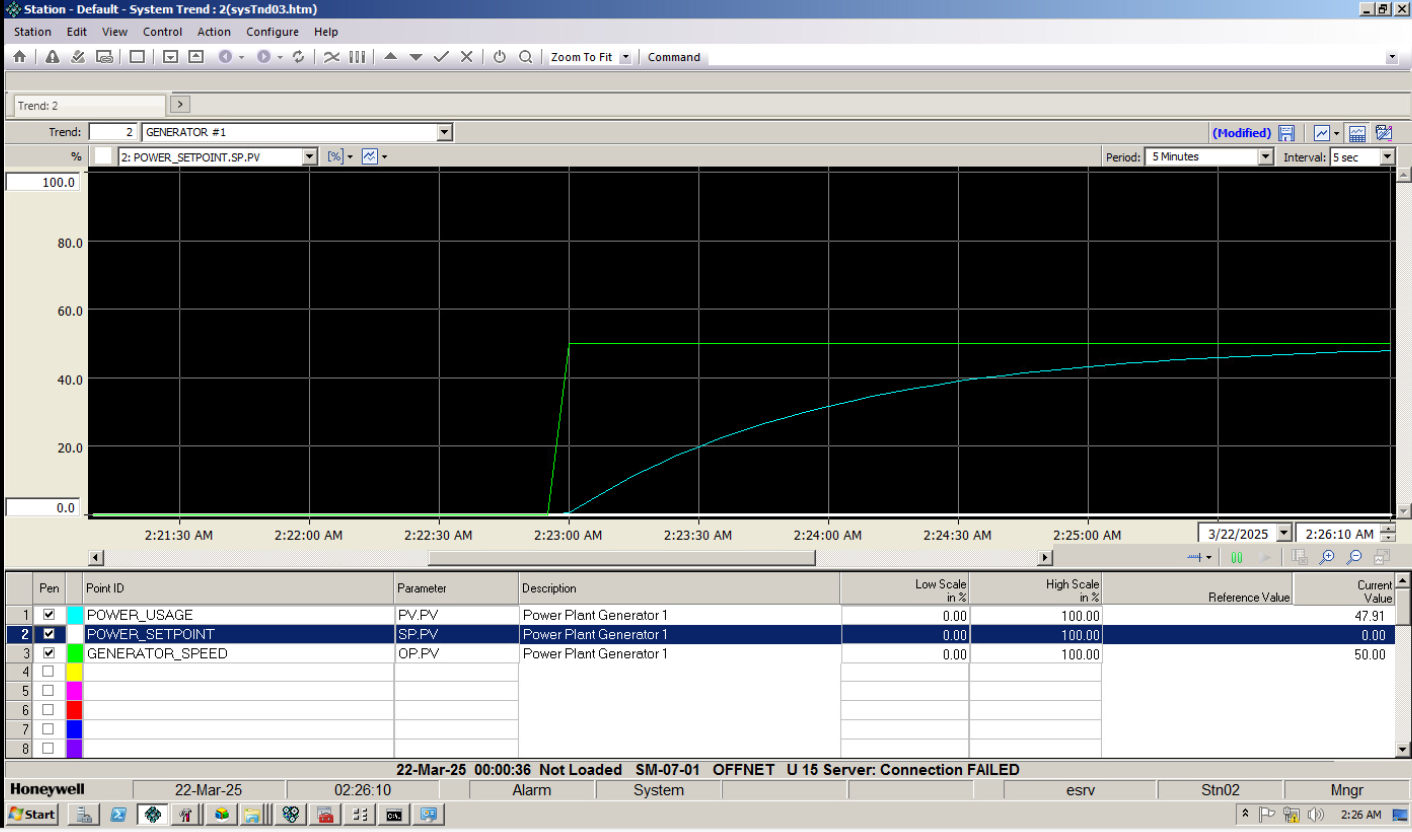Click the green GENERATOR_SPEED pen color swatch

[x=75, y=653]
